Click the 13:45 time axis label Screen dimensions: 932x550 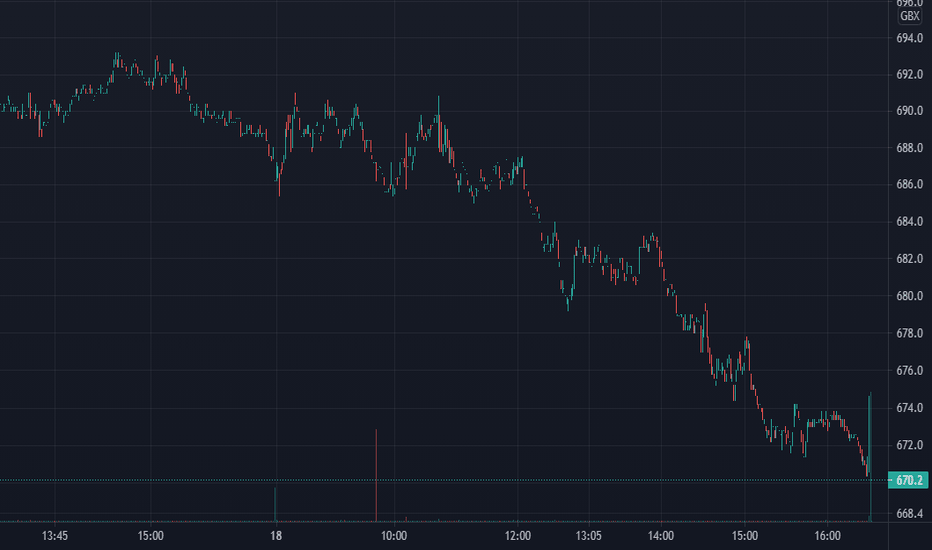(55, 536)
